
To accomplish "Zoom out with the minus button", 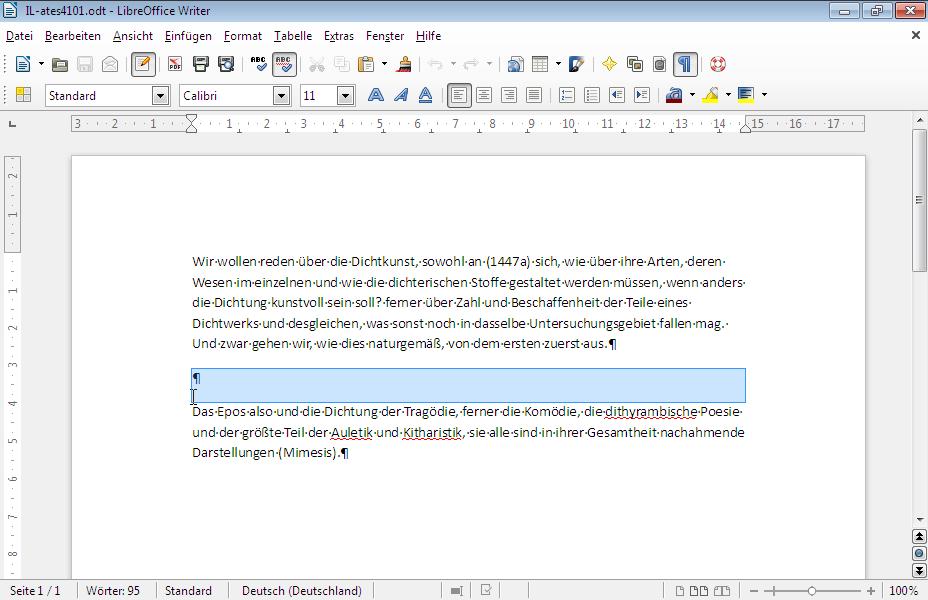I will click(754, 591).
